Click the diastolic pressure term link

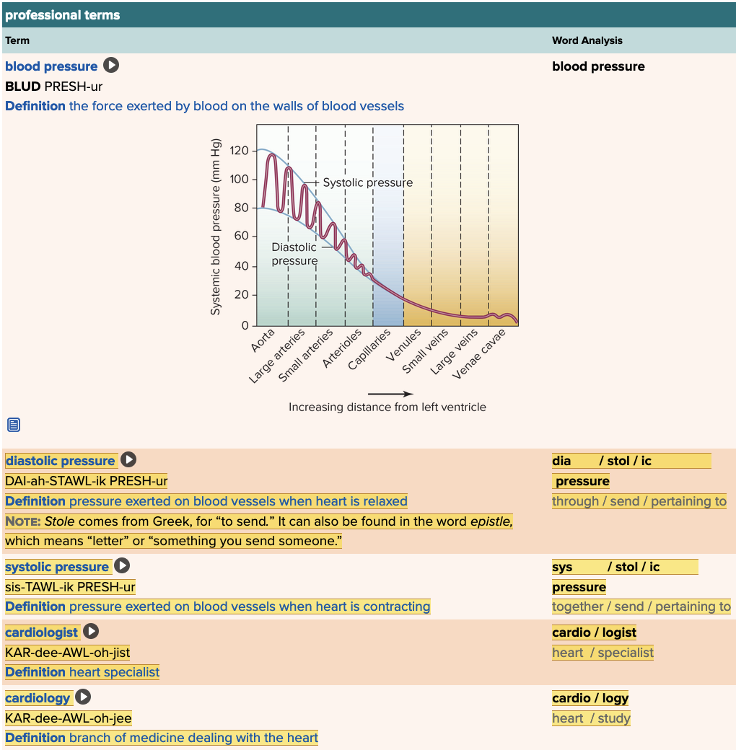pyautogui.click(x=60, y=461)
